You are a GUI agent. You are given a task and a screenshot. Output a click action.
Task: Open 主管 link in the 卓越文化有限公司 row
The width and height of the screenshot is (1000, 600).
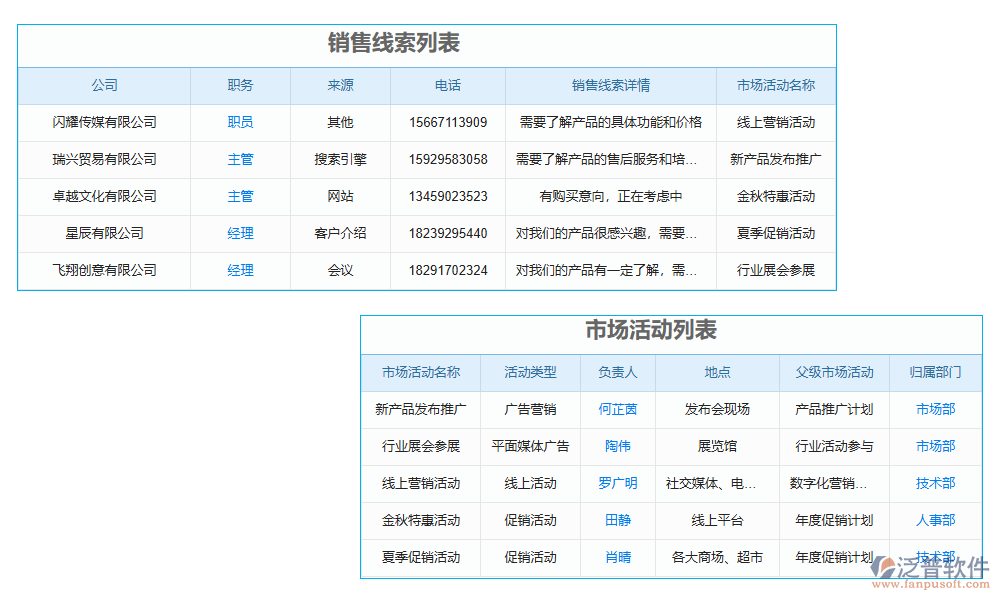tap(240, 196)
